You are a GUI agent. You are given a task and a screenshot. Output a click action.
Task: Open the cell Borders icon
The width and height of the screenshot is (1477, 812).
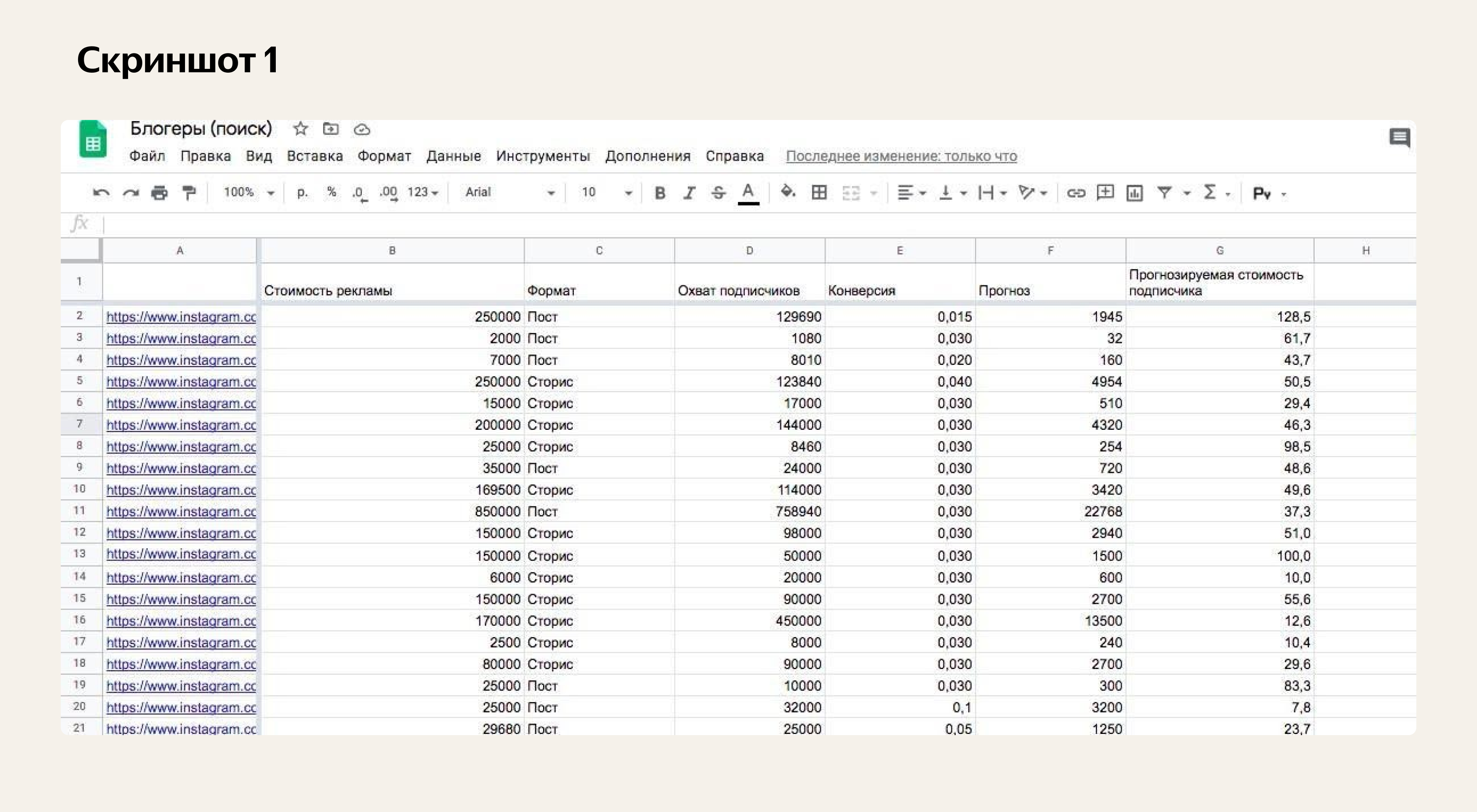point(819,193)
